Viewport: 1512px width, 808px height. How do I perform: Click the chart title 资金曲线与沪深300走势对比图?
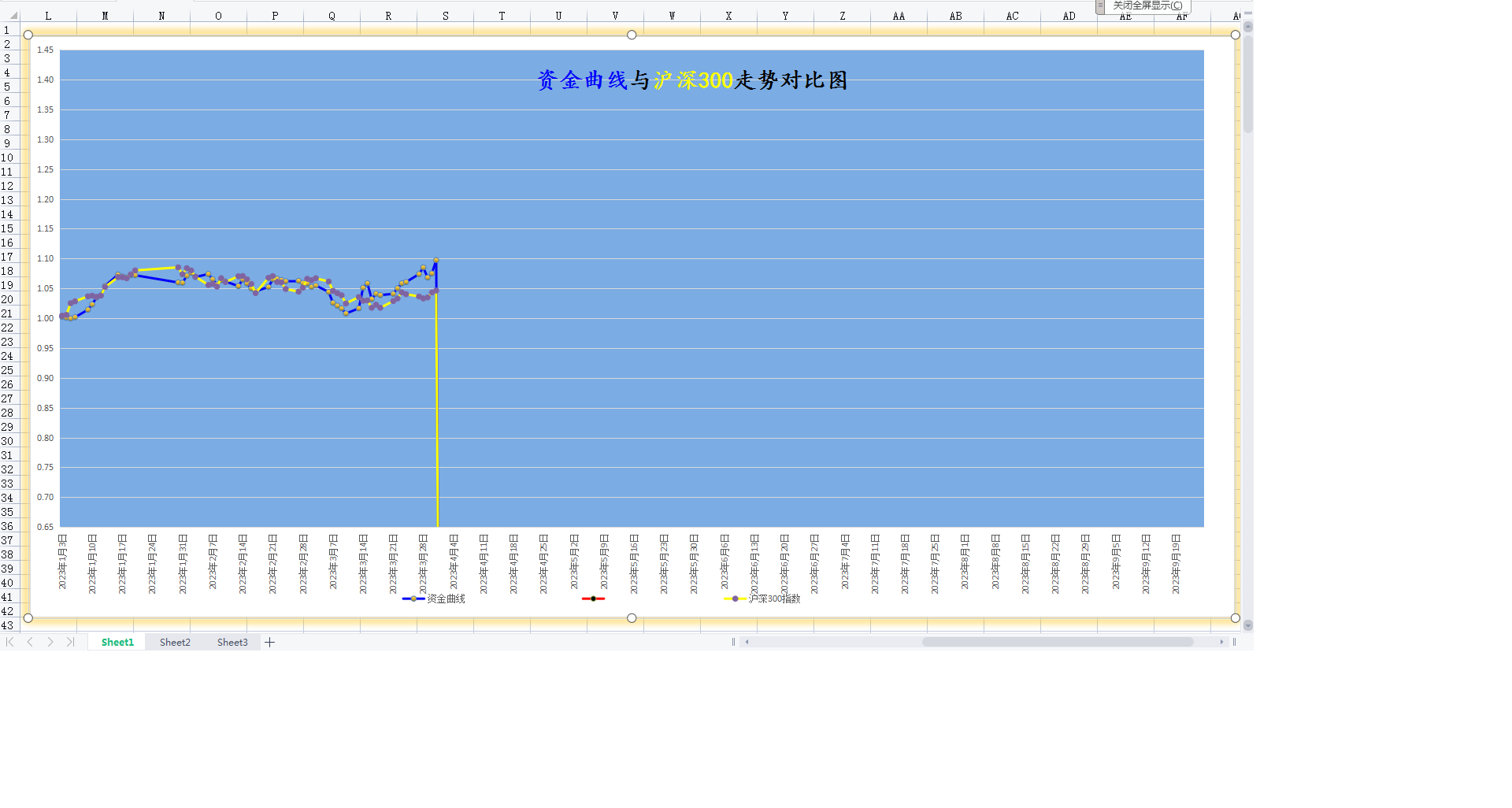(x=692, y=80)
